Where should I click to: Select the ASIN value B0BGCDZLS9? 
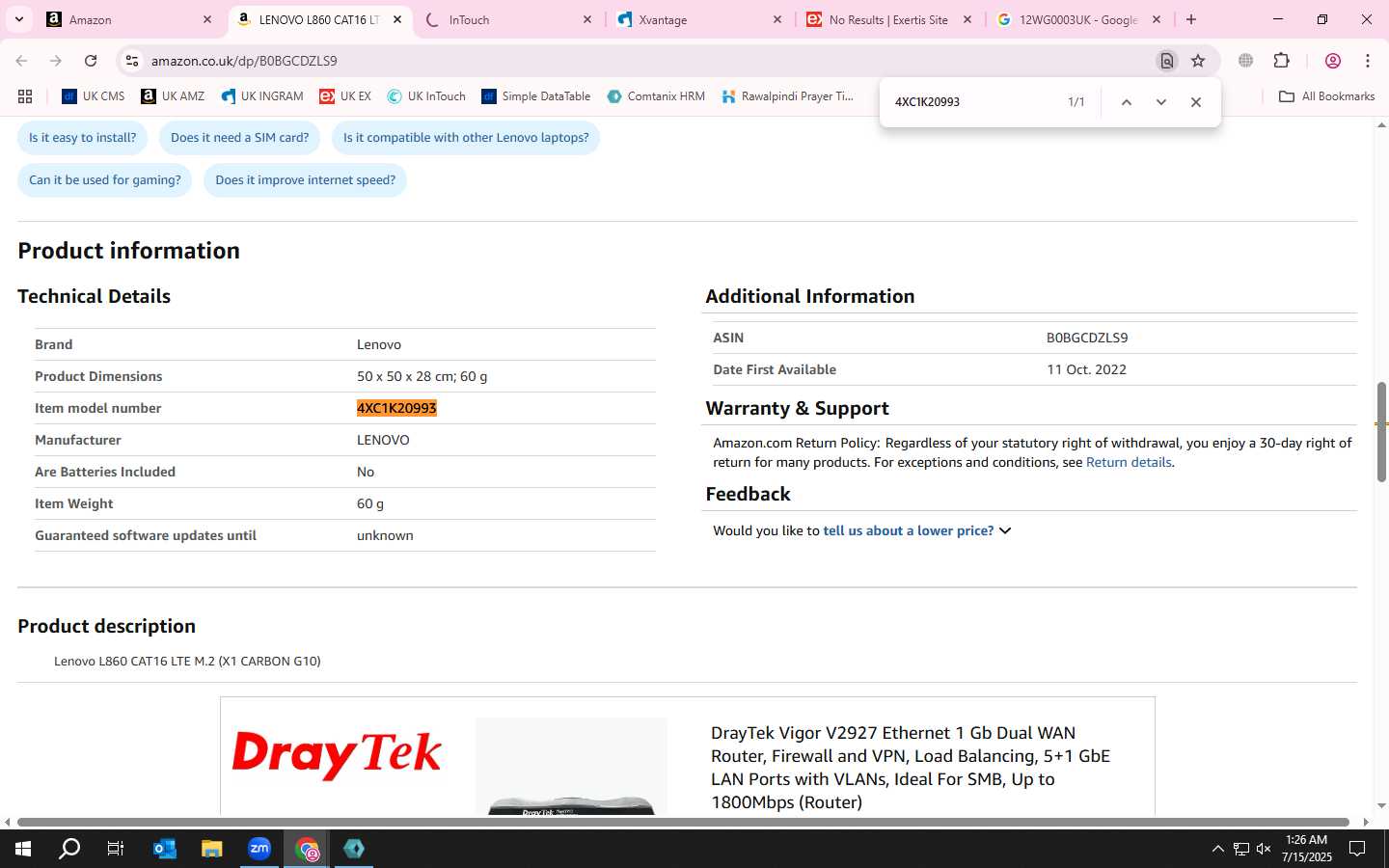coord(1087,338)
